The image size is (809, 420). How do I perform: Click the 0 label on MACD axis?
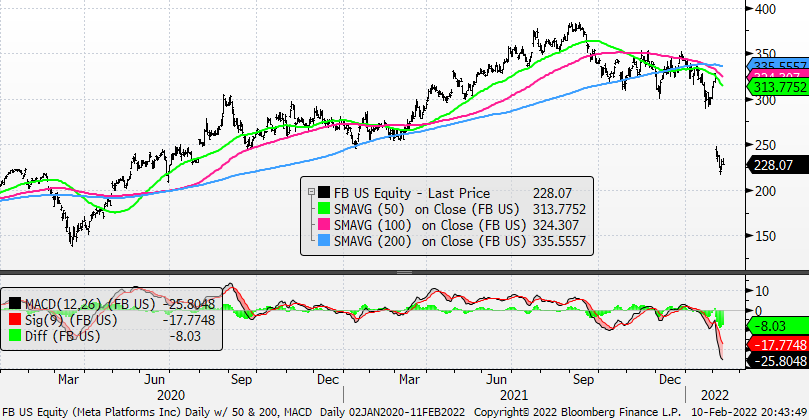coord(758,311)
